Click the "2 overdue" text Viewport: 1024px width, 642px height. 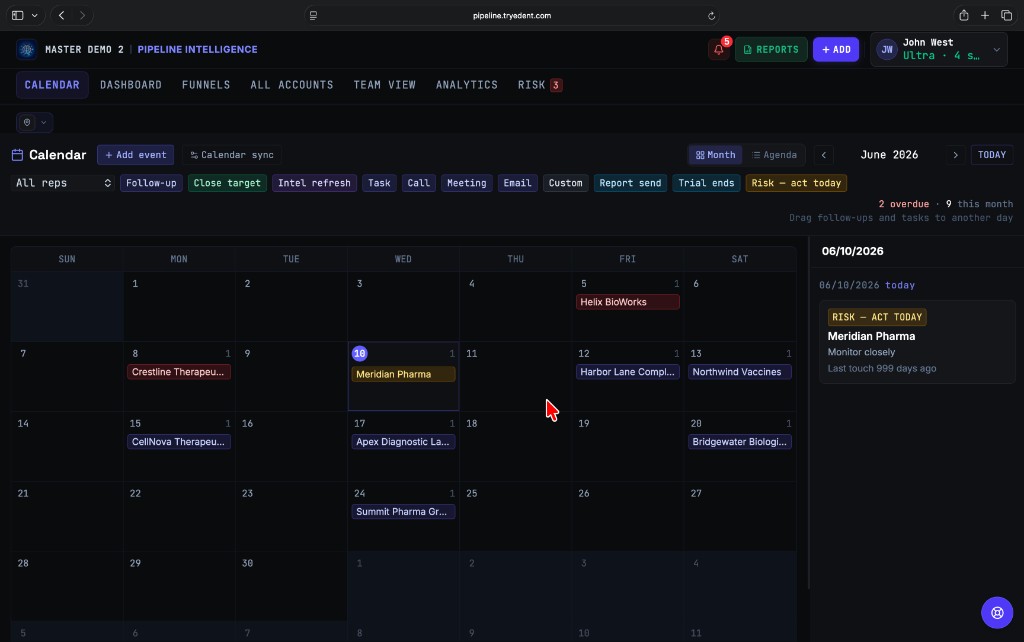[x=903, y=204]
